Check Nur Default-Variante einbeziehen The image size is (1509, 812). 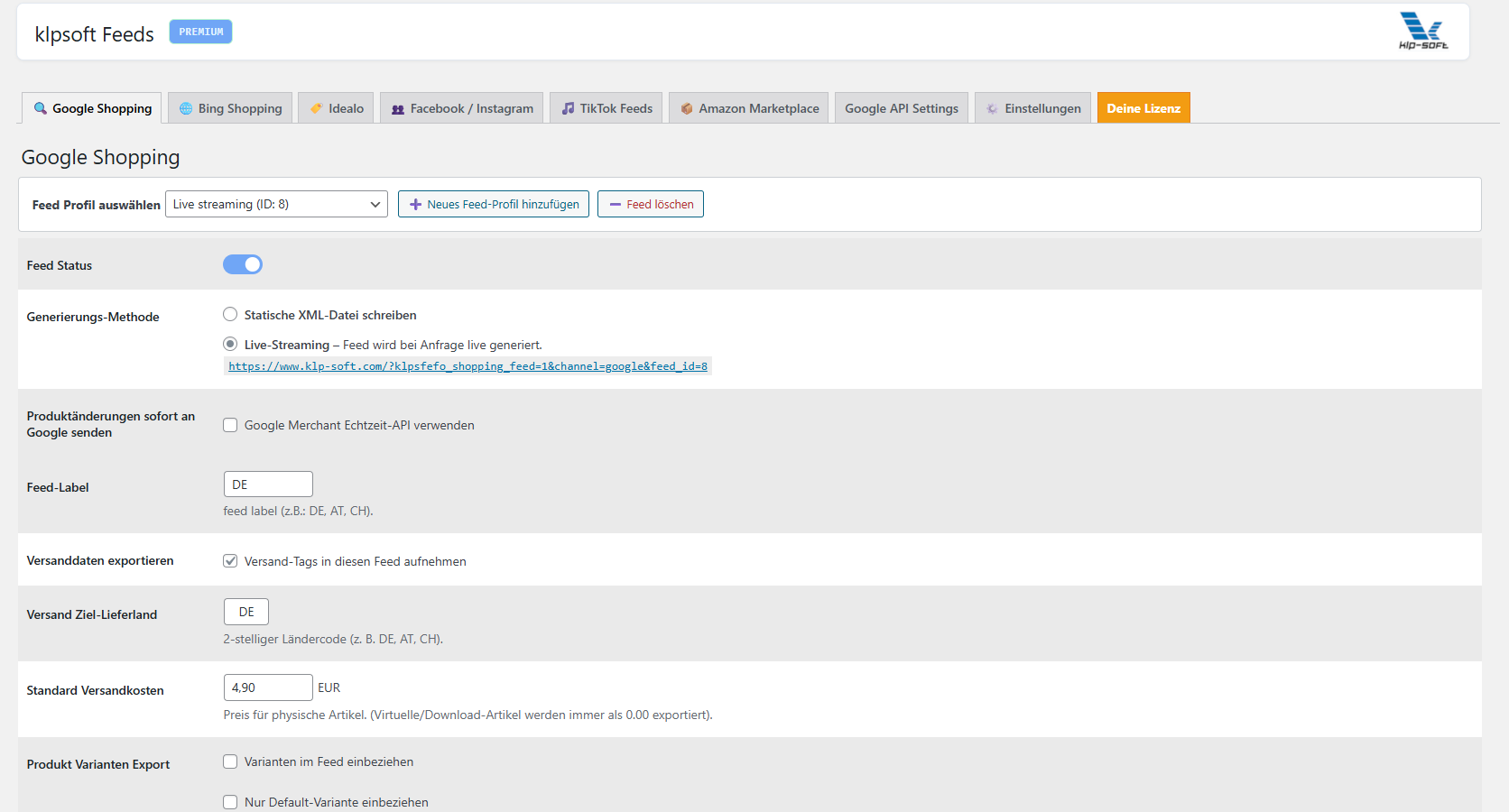(x=230, y=802)
